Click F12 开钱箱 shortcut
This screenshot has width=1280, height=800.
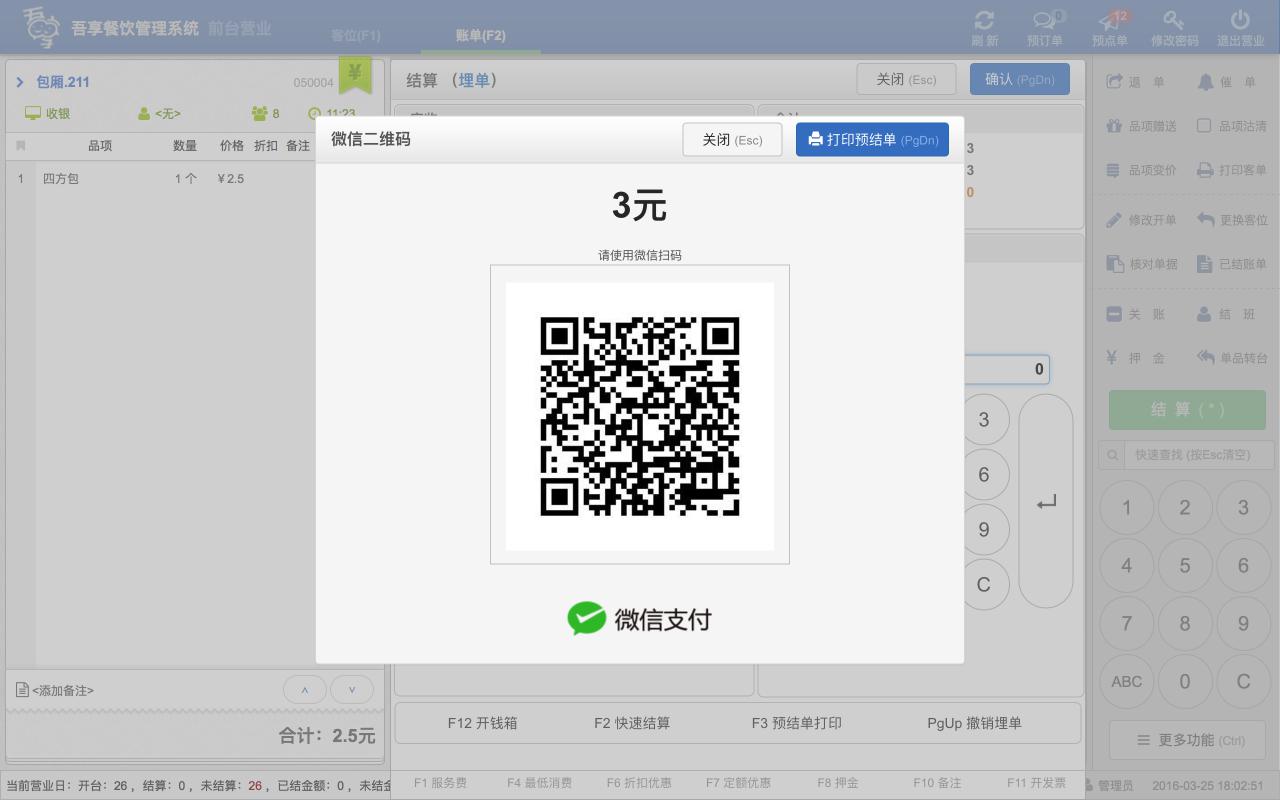(482, 723)
